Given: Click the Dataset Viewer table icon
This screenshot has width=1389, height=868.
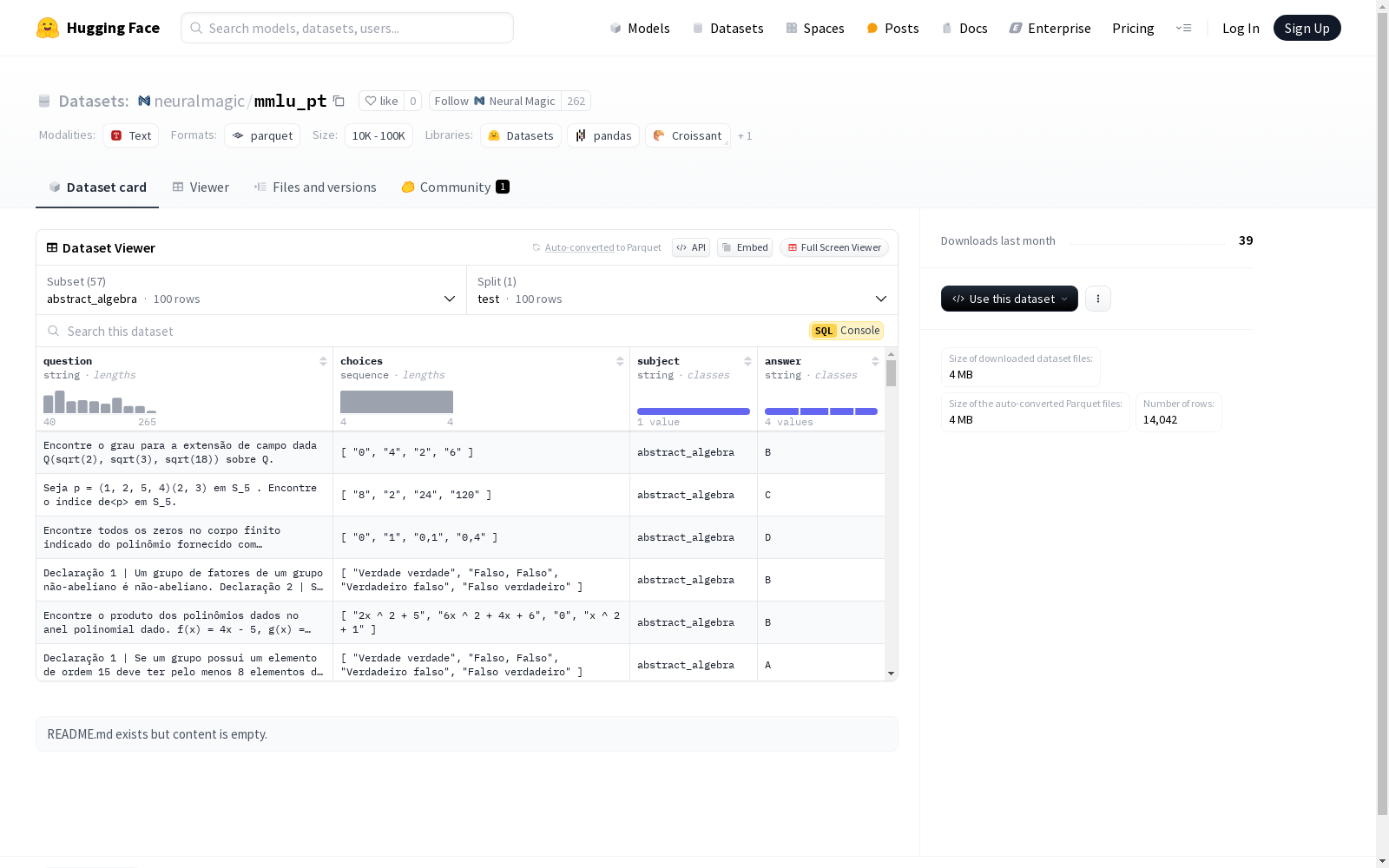Looking at the screenshot, I should point(52,247).
